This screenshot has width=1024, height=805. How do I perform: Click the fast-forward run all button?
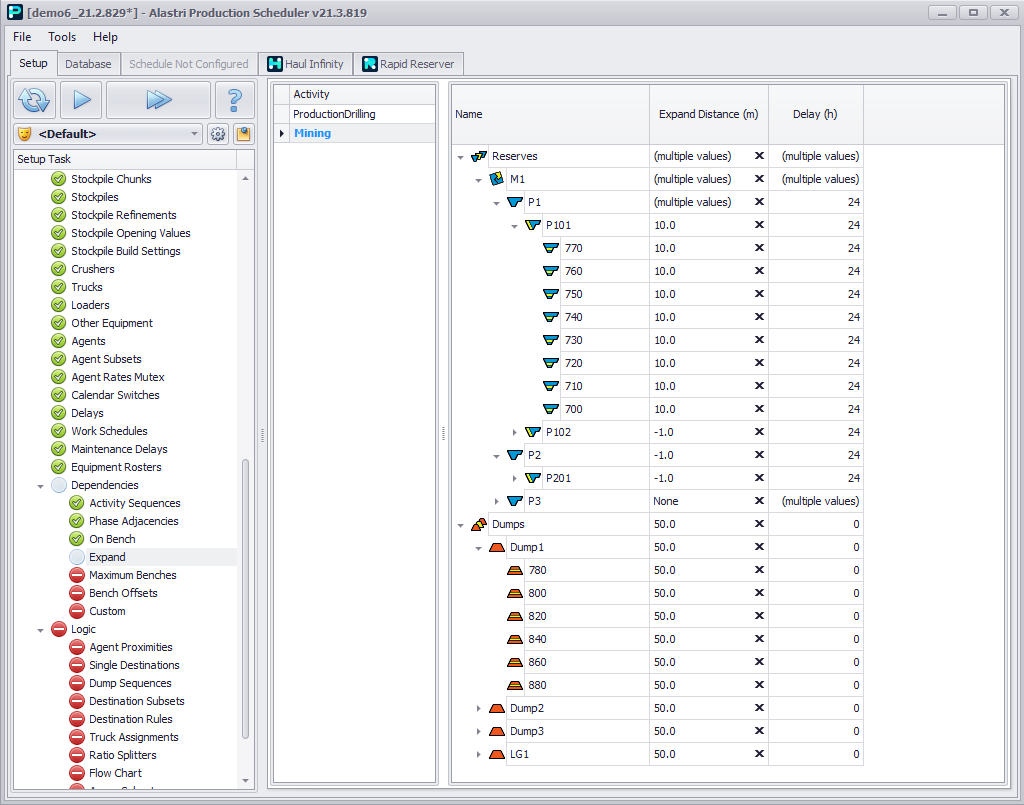point(158,100)
